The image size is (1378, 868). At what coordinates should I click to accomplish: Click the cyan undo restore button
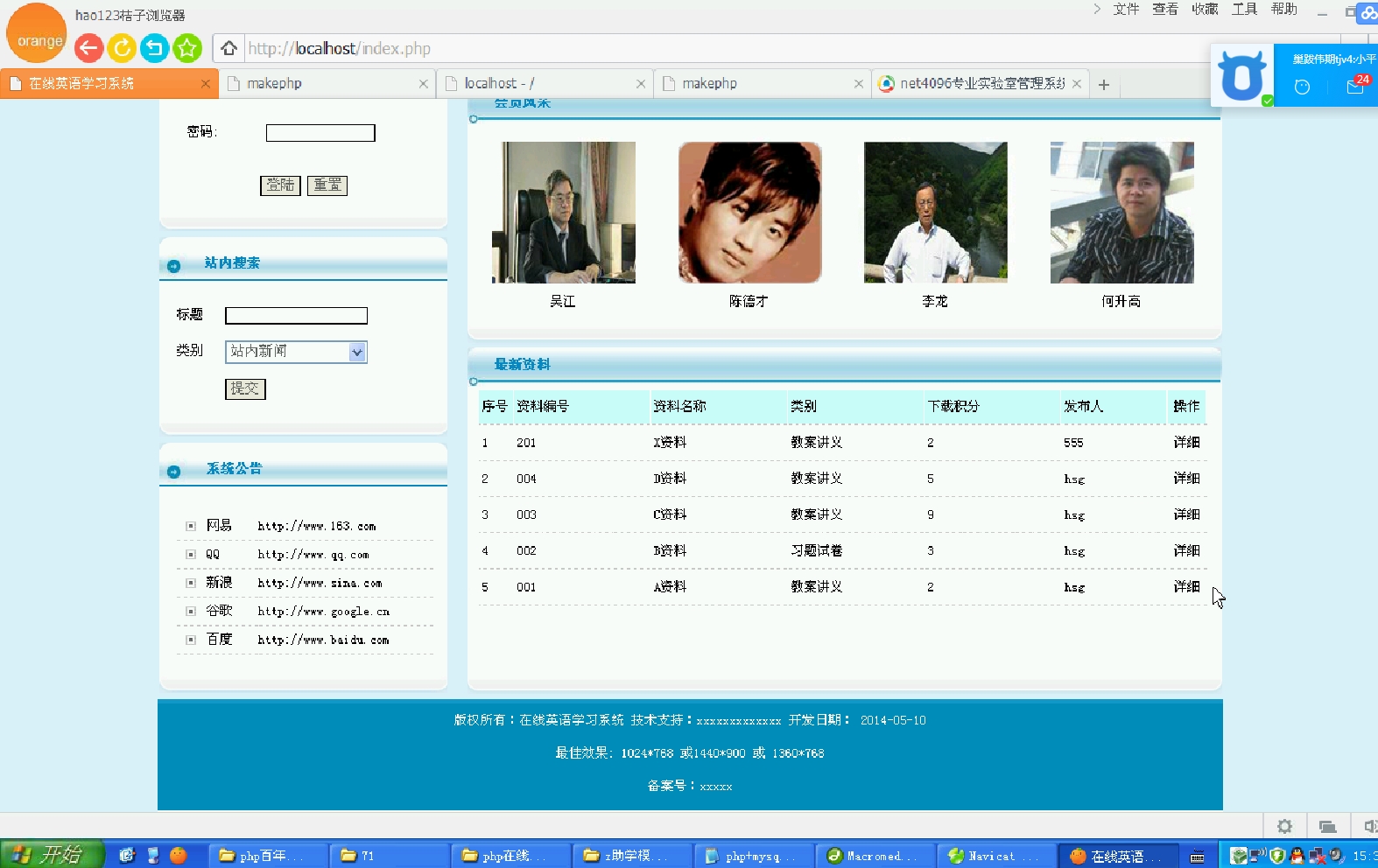pos(154,48)
